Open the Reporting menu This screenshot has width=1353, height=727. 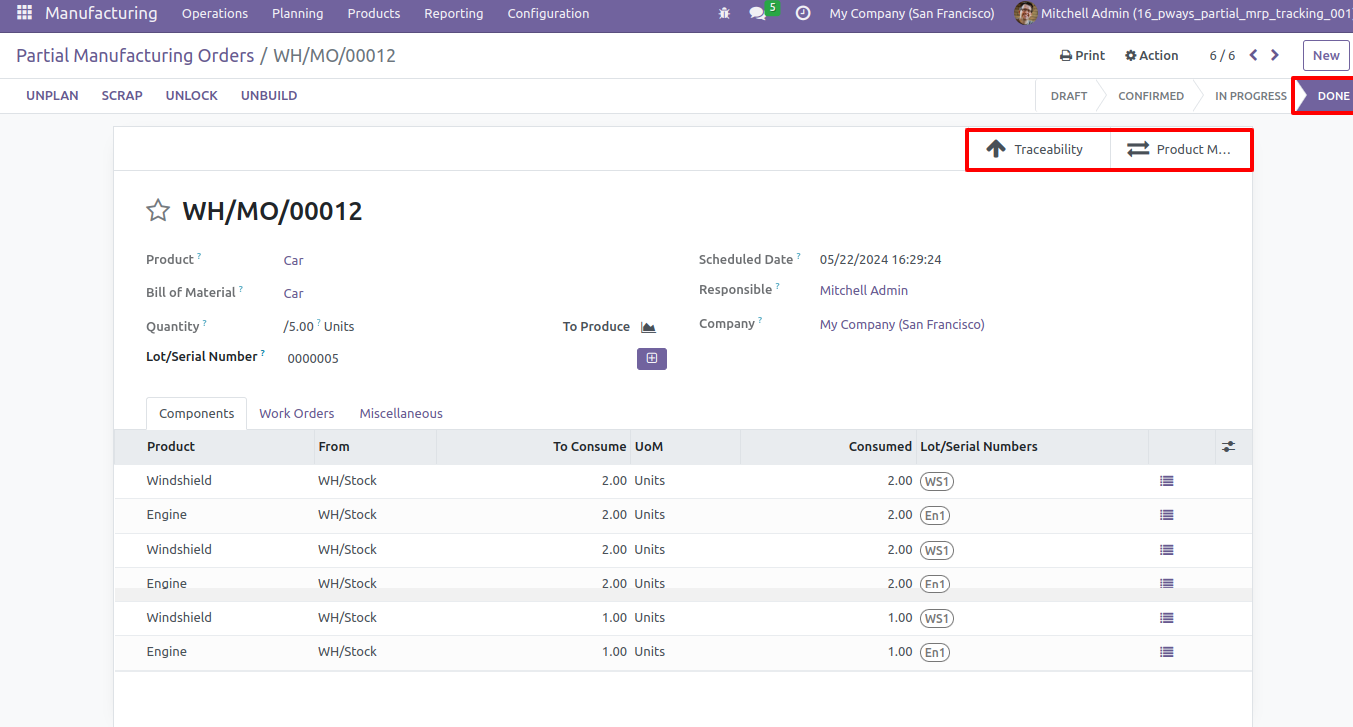453,14
